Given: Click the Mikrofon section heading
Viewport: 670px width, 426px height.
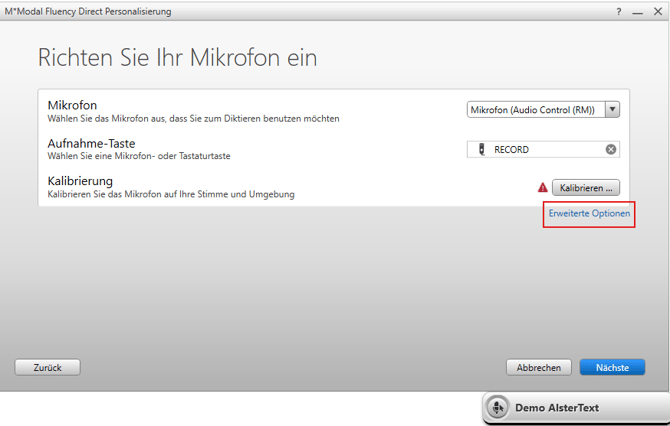Looking at the screenshot, I should coord(72,105).
